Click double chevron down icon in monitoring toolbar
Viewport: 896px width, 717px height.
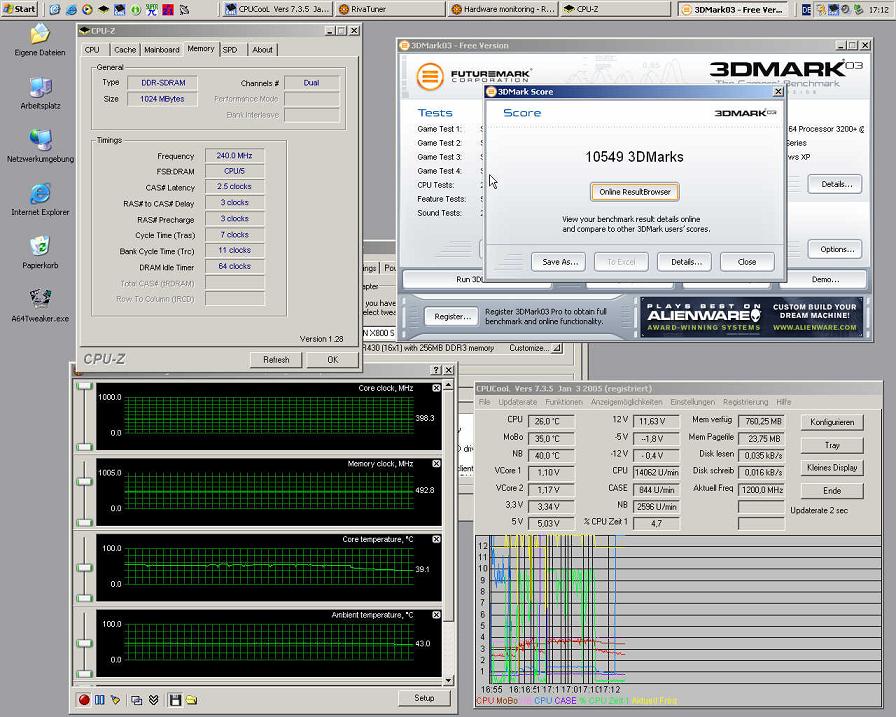point(153,700)
